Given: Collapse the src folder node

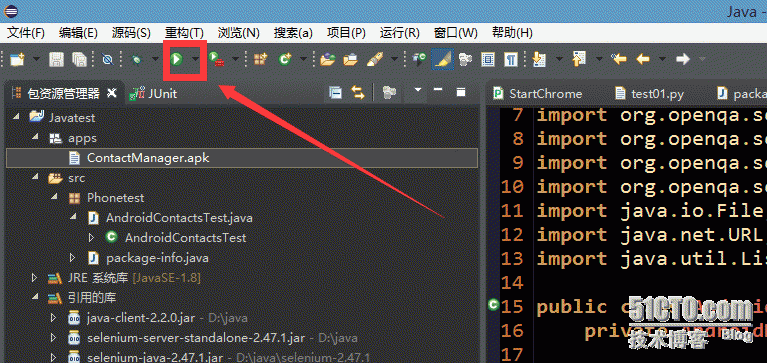Looking at the screenshot, I should (x=35, y=178).
